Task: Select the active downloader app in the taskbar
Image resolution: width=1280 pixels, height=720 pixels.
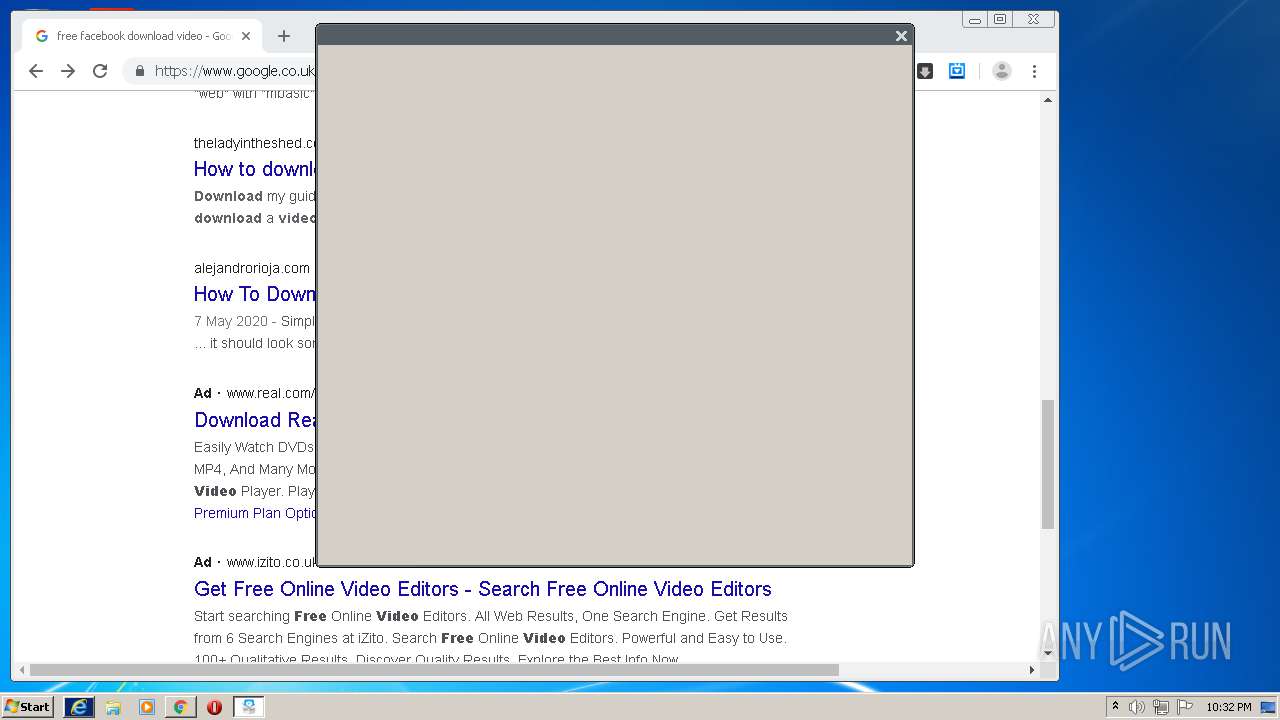Action: click(248, 707)
